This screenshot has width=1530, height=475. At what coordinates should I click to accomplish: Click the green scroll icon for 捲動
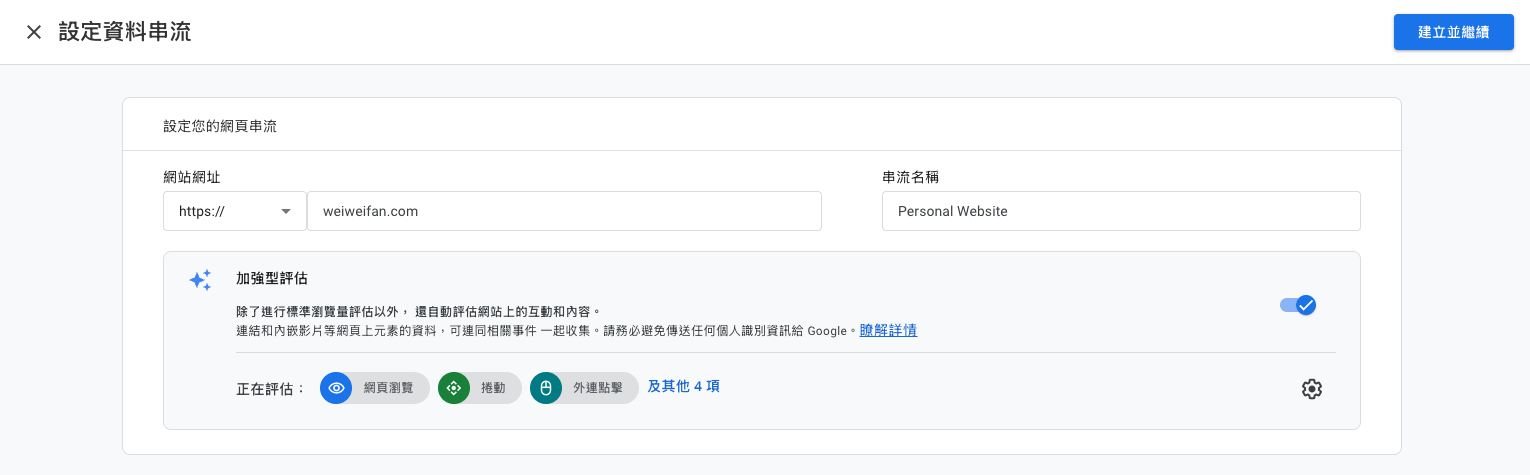click(x=454, y=388)
